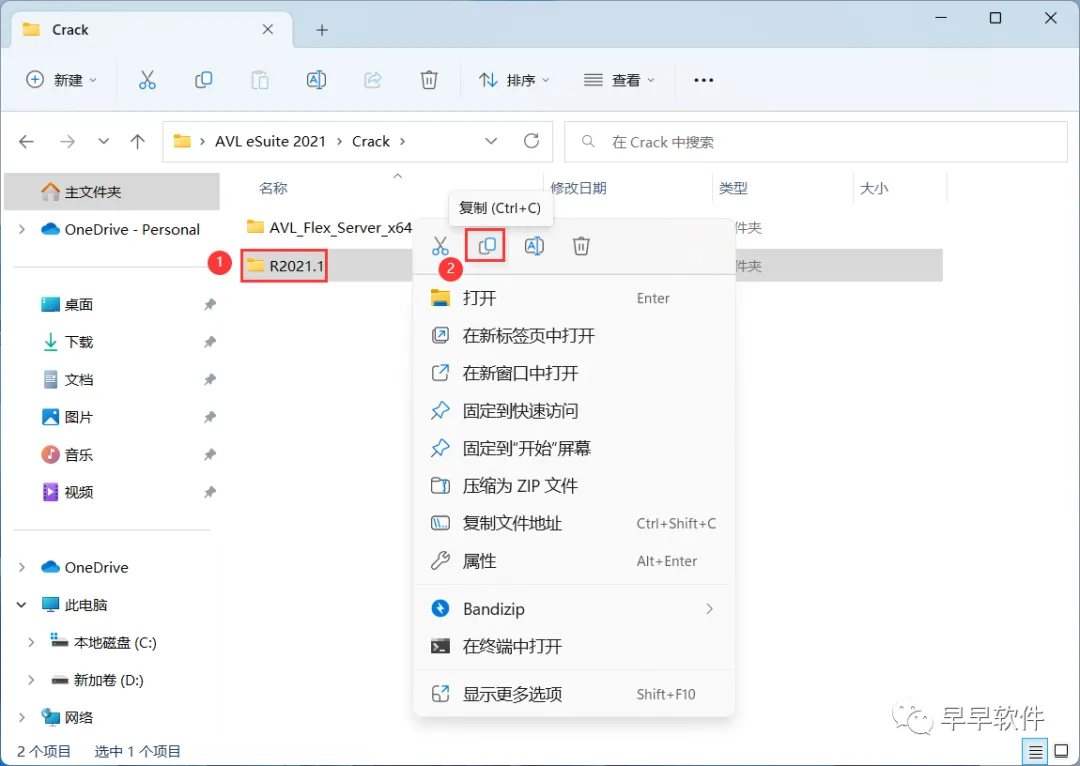
Task: Click the pin icon next to 下载
Action: (210, 342)
